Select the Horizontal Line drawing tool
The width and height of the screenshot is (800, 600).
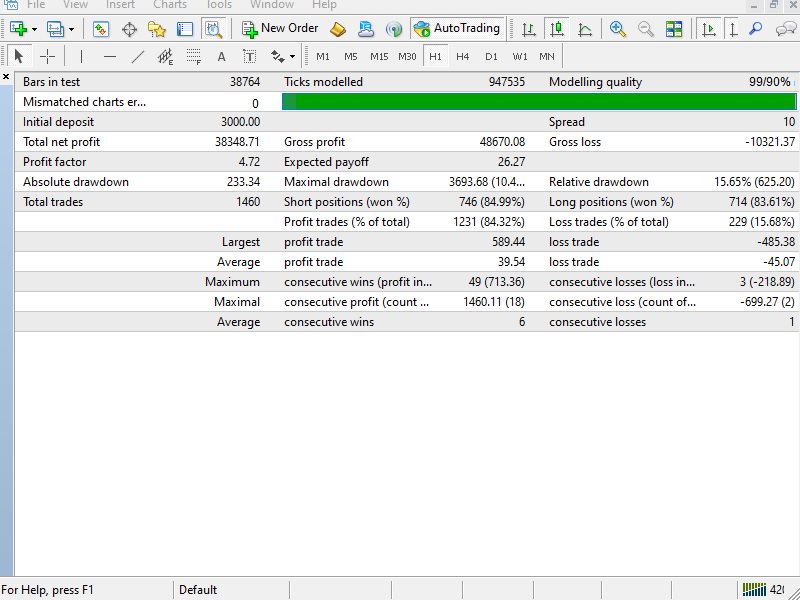point(110,56)
